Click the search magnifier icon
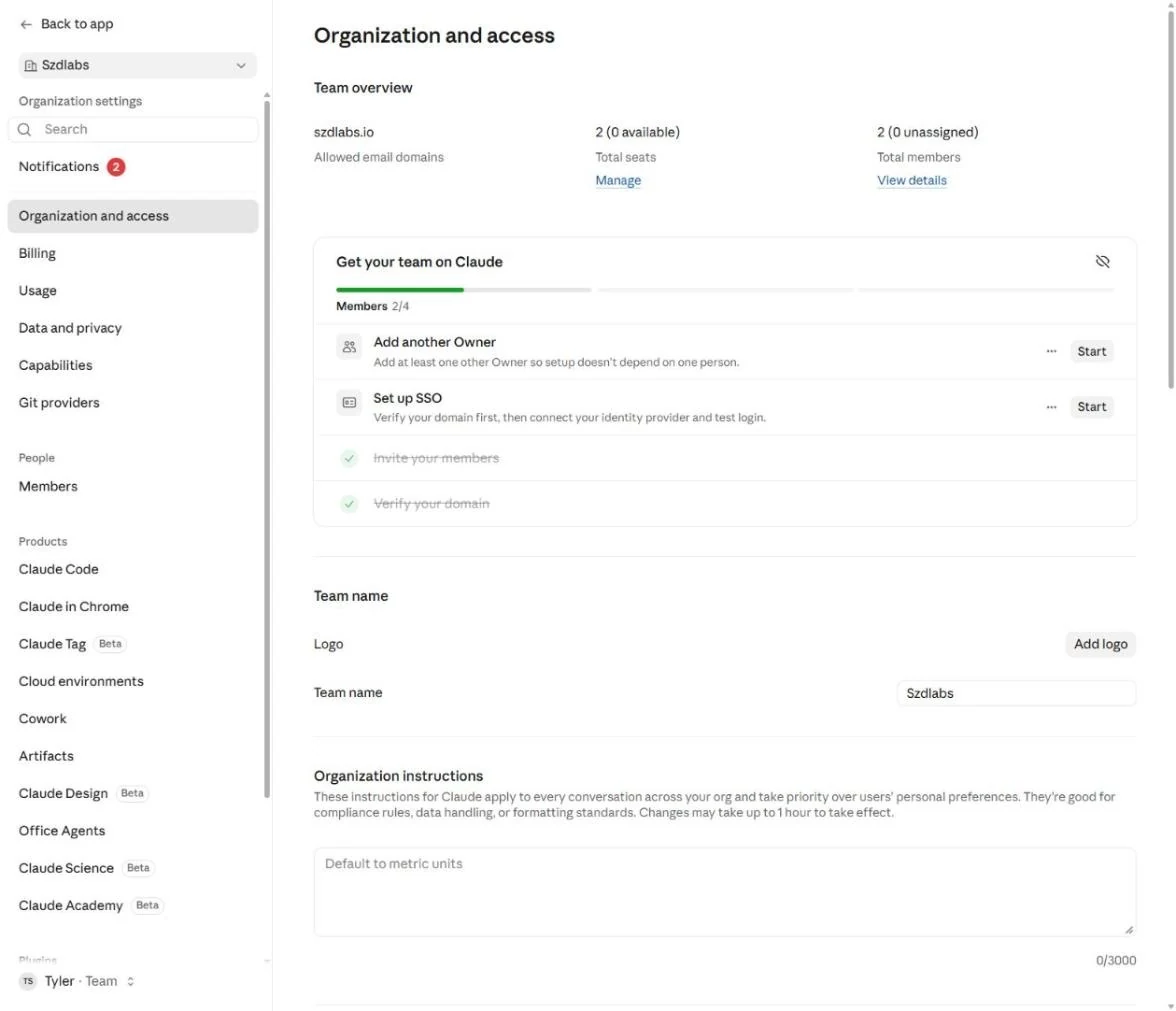The height and width of the screenshot is (1011, 1176). (x=25, y=130)
